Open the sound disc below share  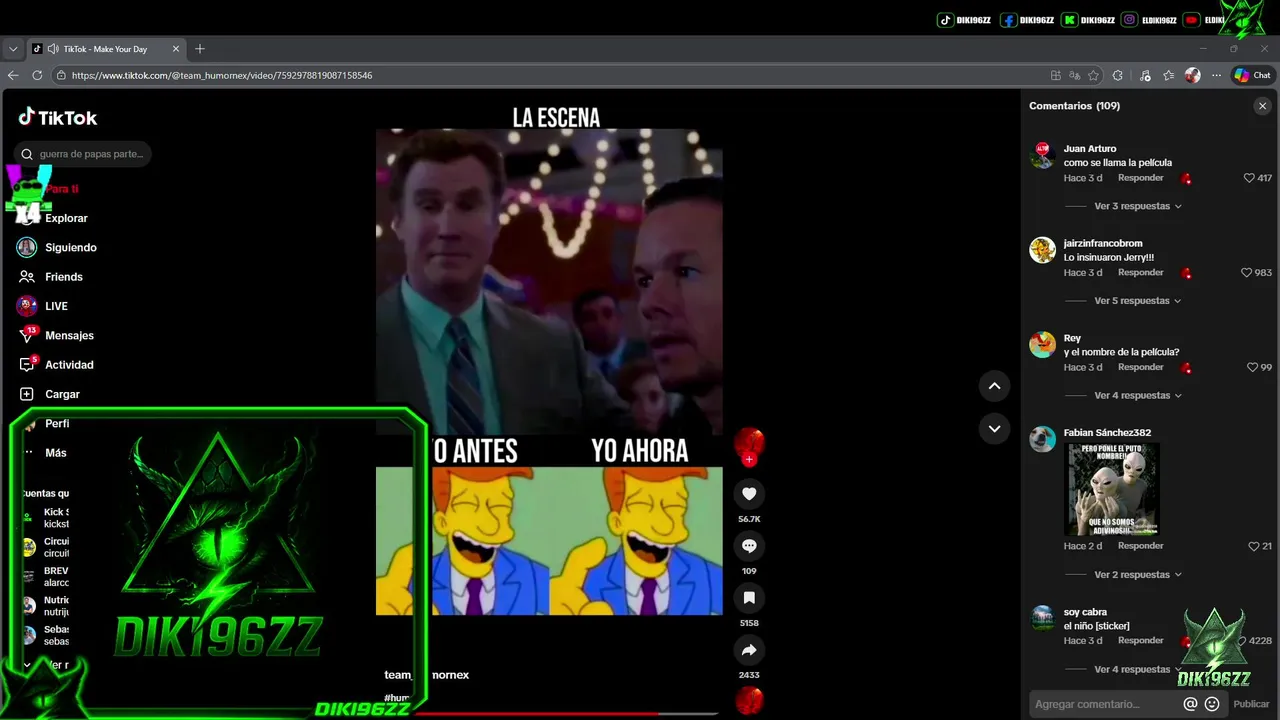click(x=749, y=702)
